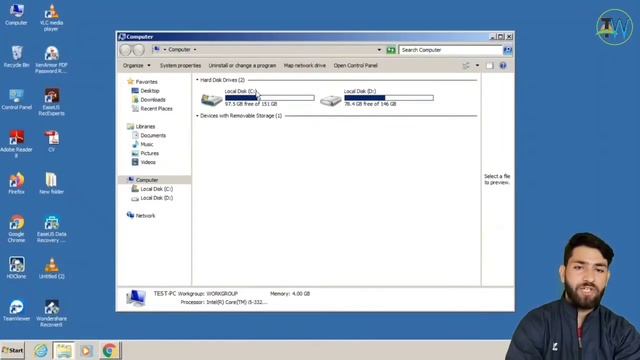Open Documents library in sidebar

pos(149,136)
